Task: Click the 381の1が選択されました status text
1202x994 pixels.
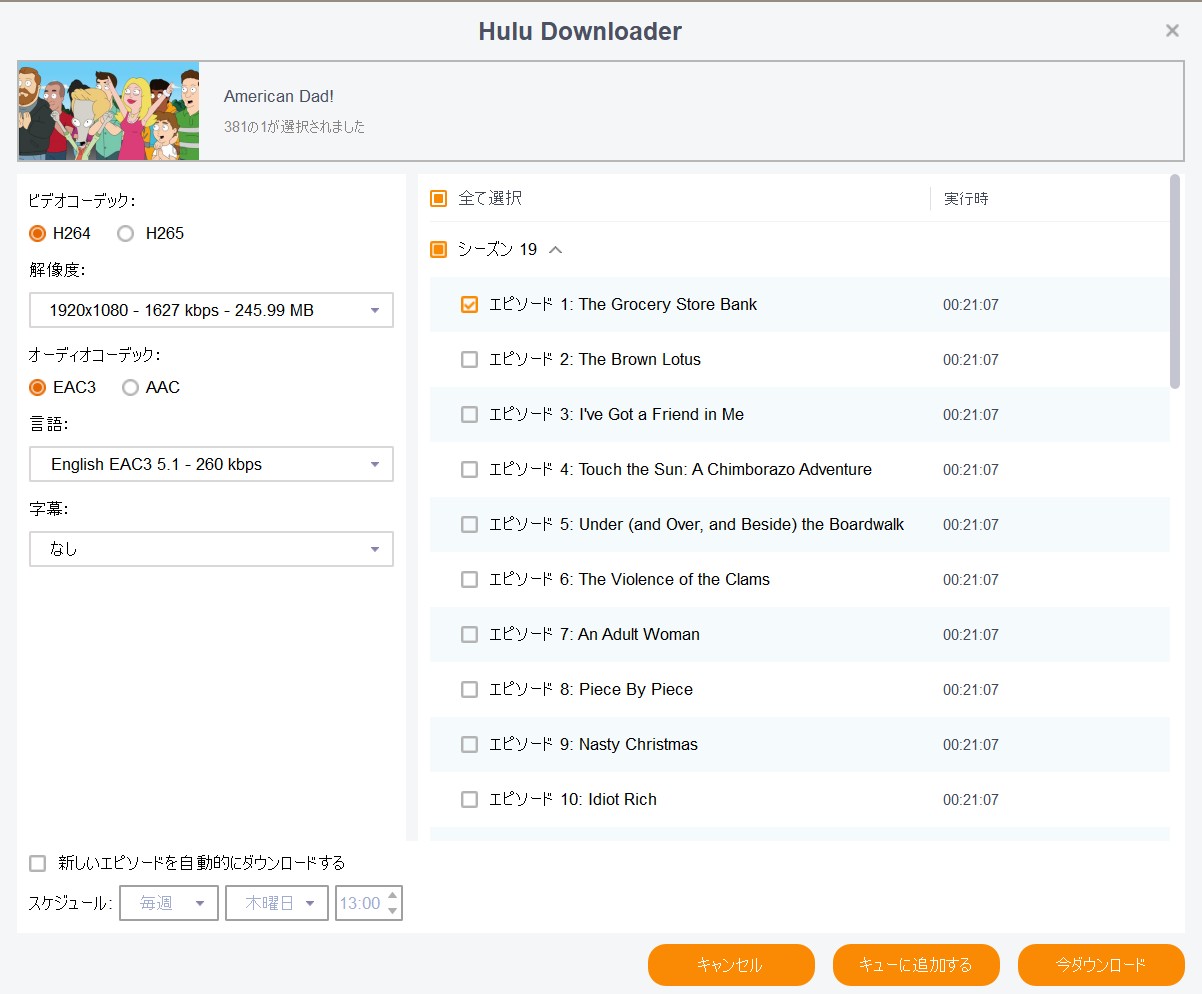Action: (294, 127)
